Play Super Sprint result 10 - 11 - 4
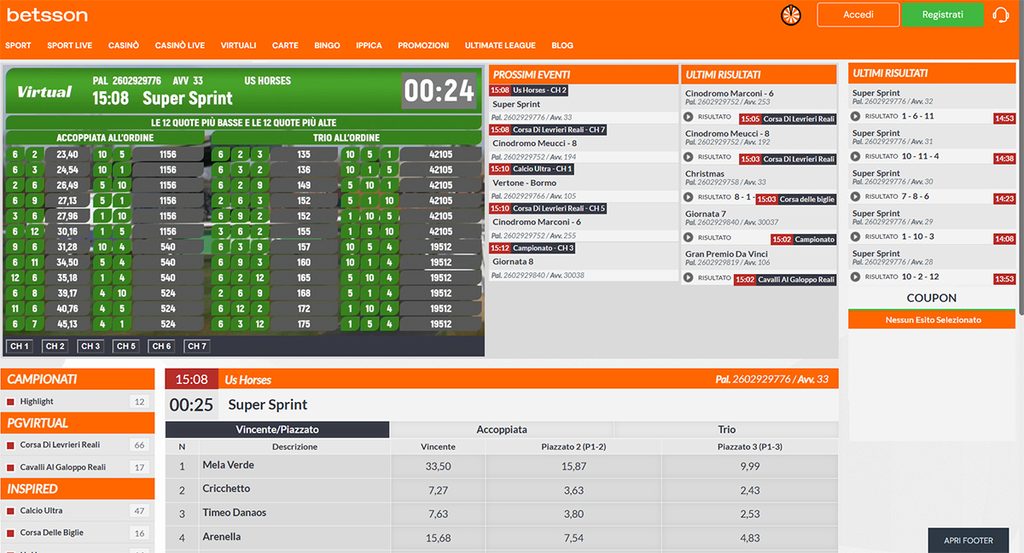The height and width of the screenshot is (553, 1024). (855, 156)
